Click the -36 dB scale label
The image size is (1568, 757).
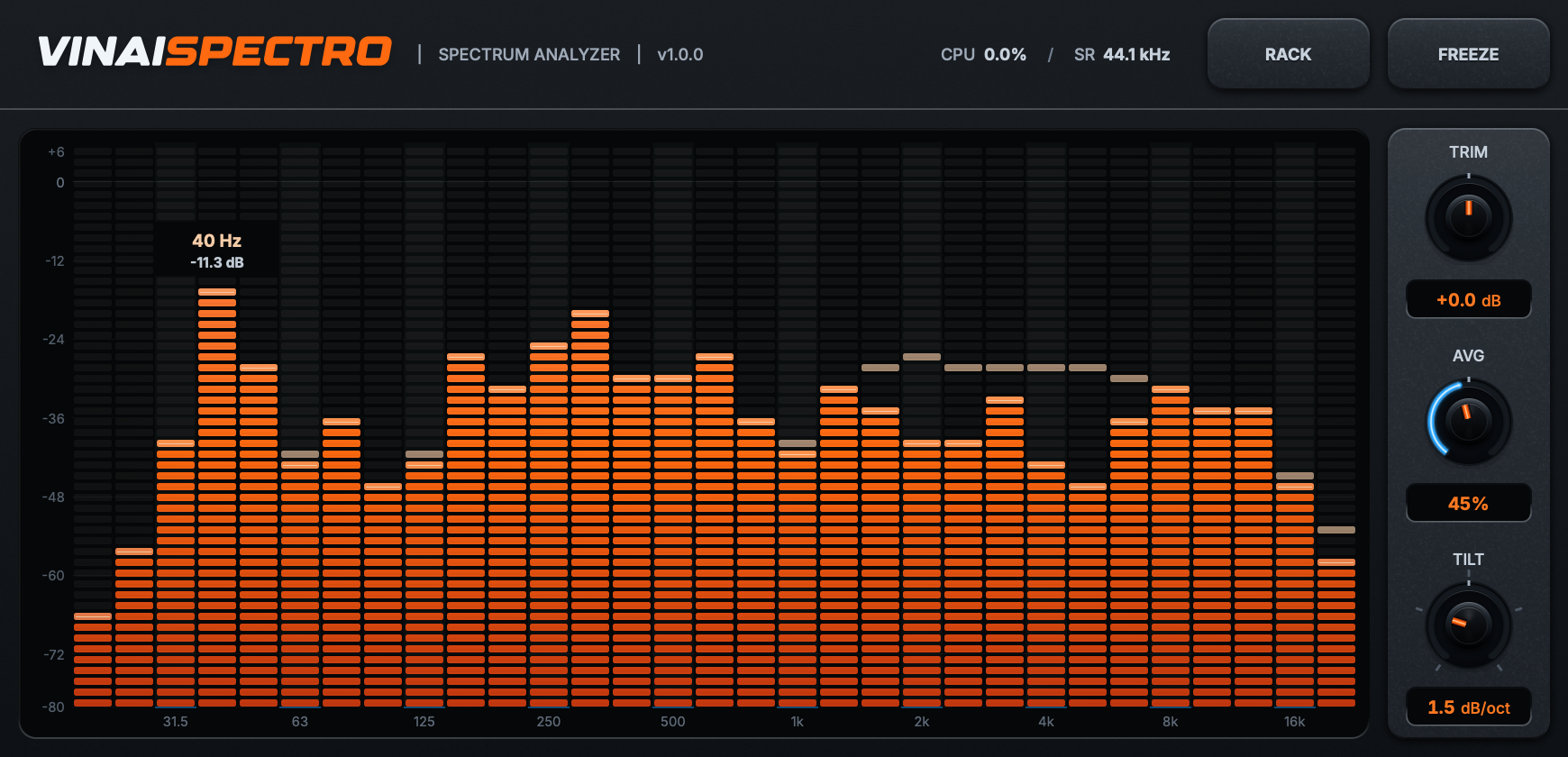pos(54,419)
